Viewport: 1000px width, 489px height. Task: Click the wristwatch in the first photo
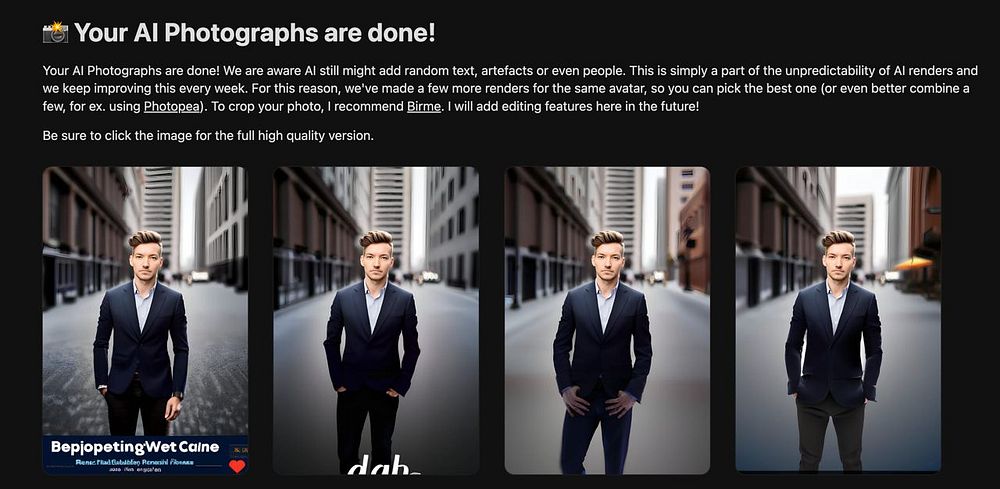click(178, 395)
